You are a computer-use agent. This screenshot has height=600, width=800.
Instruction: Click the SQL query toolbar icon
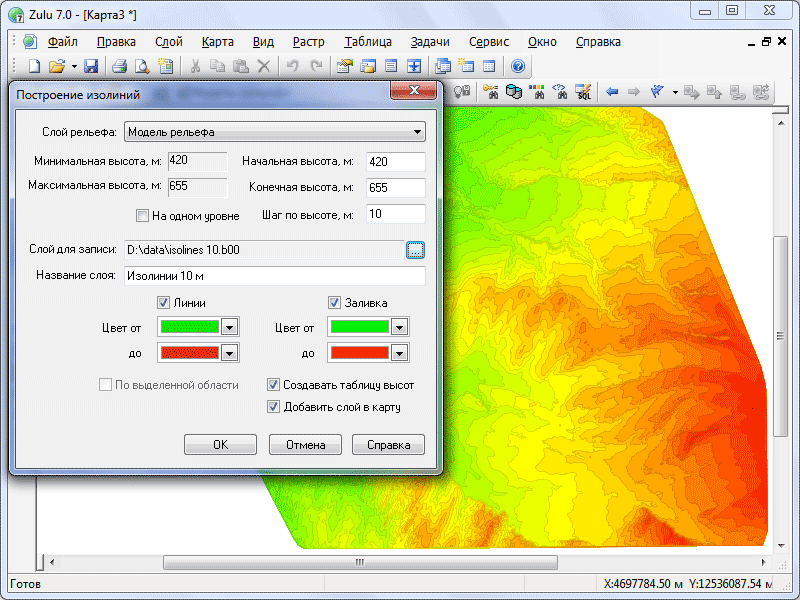pyautogui.click(x=583, y=92)
